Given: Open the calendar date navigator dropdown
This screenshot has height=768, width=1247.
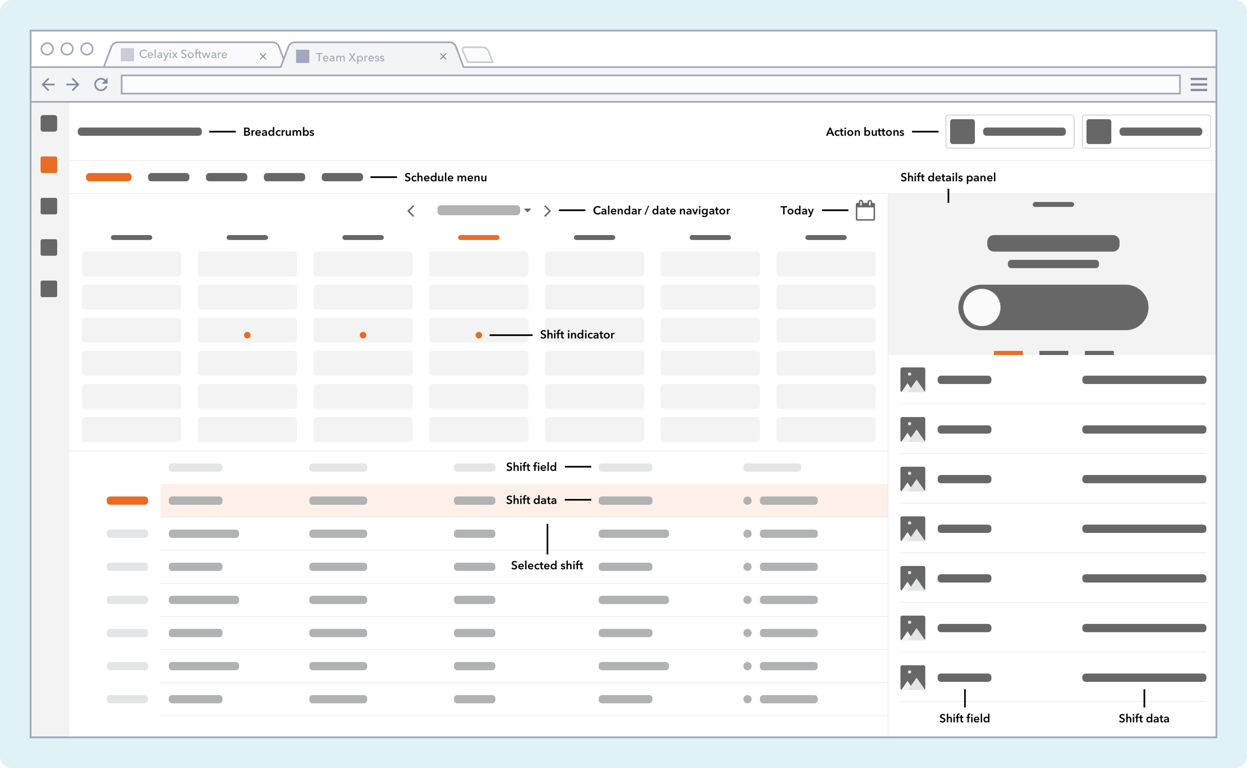Looking at the screenshot, I should coord(484,211).
